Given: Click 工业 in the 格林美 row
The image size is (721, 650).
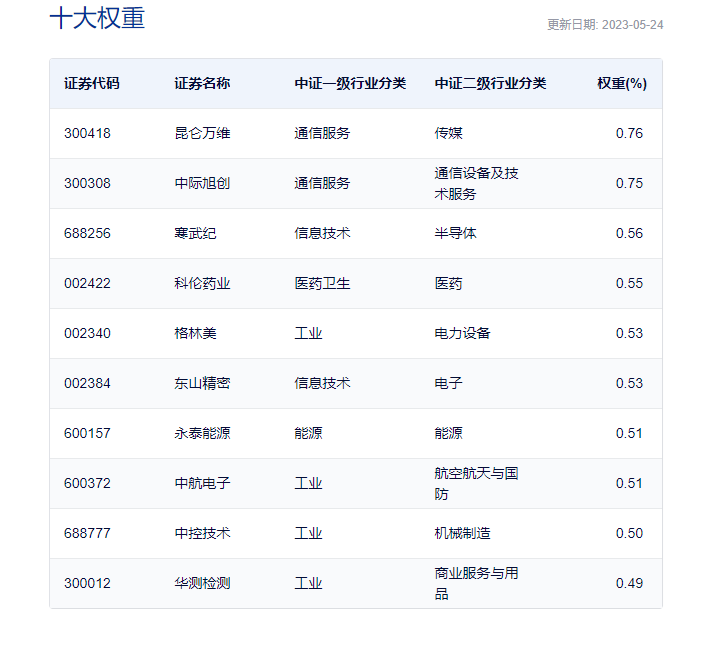Looking at the screenshot, I should click(308, 334).
